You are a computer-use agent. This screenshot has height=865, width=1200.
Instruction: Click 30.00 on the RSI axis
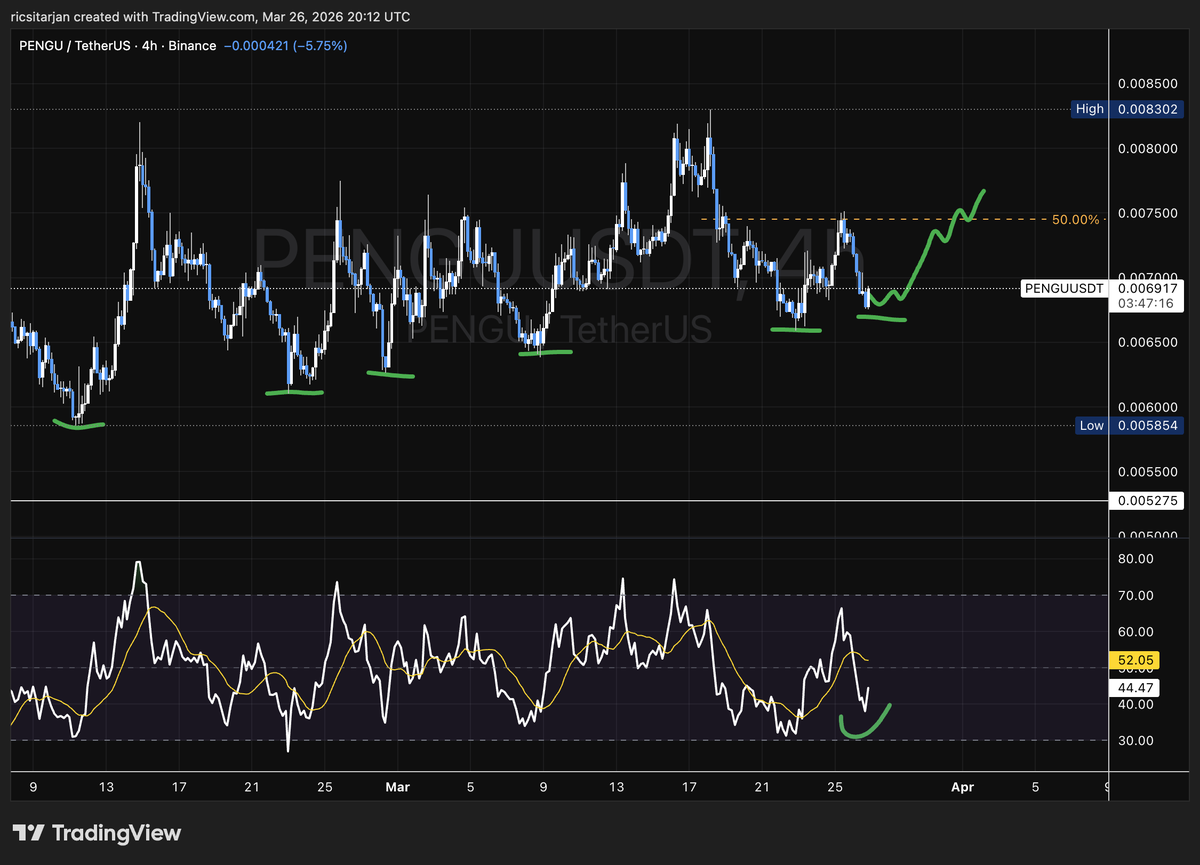click(1137, 741)
